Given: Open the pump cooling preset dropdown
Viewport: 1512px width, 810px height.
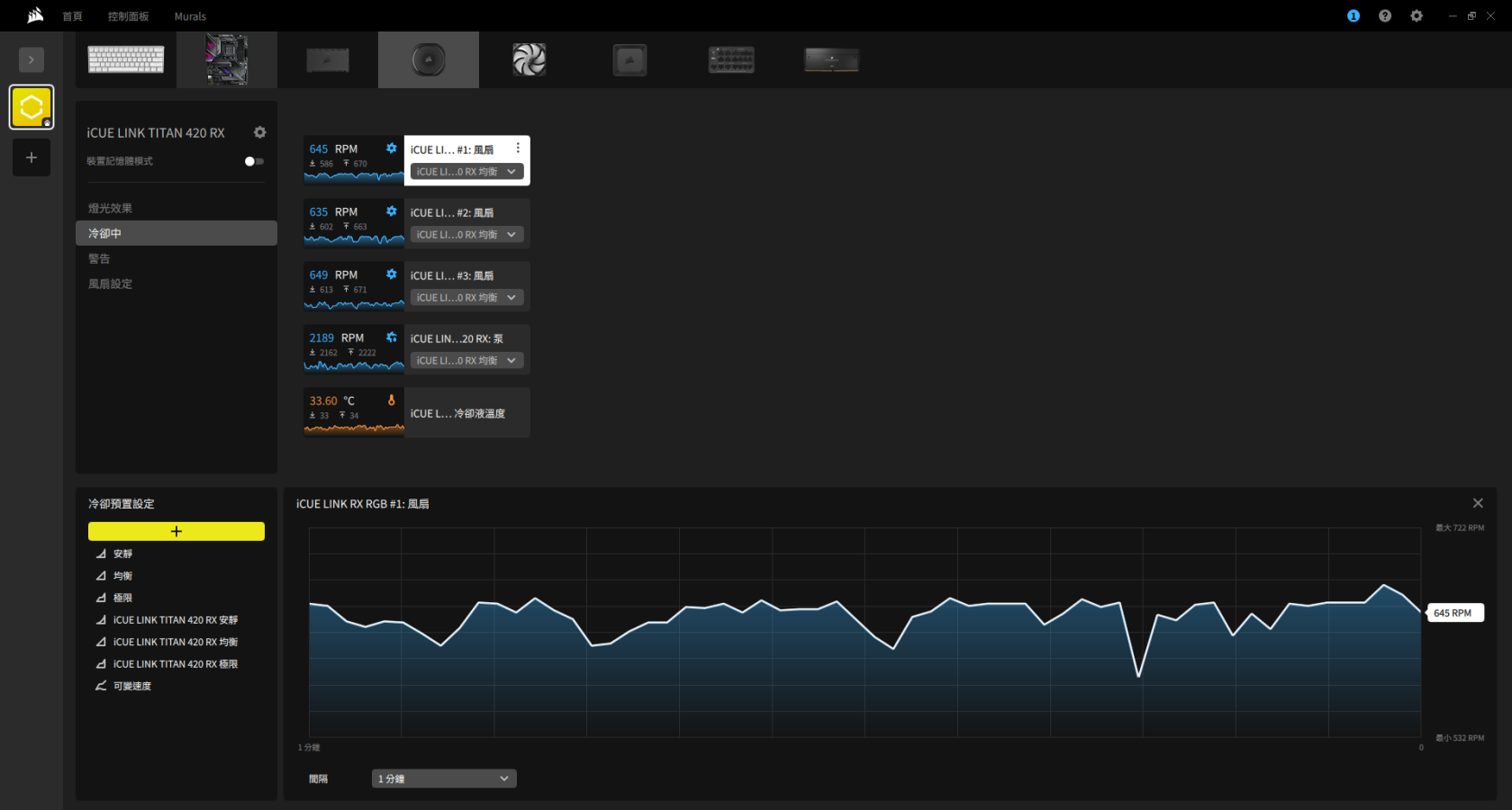Looking at the screenshot, I should click(466, 361).
